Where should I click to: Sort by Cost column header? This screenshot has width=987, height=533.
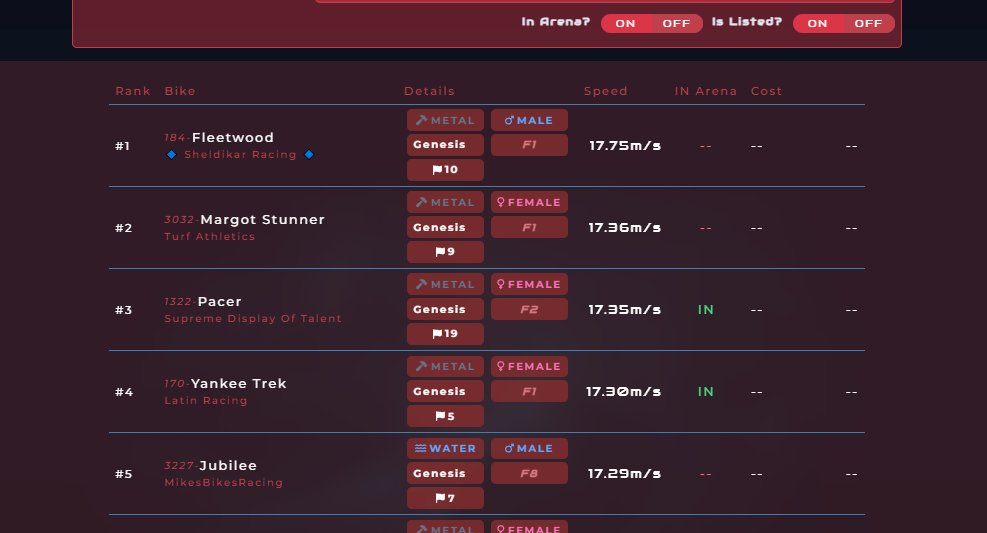[766, 91]
